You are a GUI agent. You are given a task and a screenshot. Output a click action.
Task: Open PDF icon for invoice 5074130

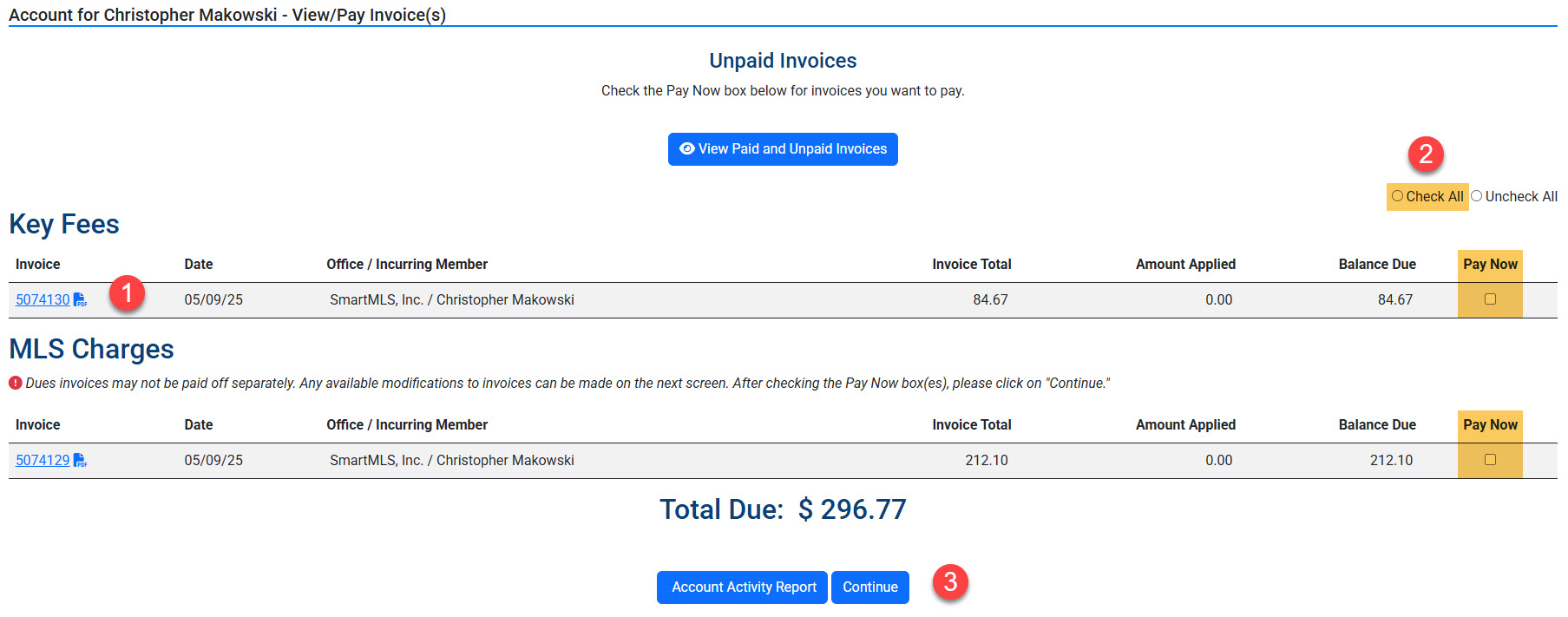click(80, 300)
